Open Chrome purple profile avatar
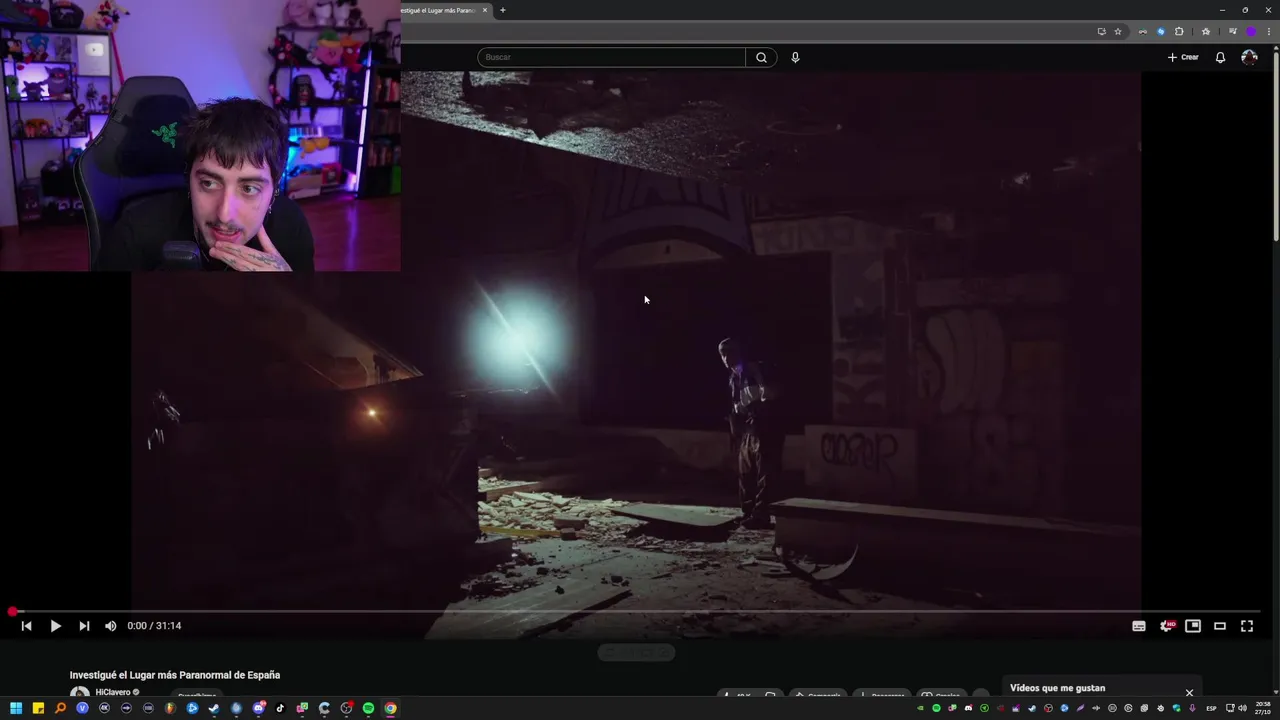1280x720 pixels. pyautogui.click(x=1251, y=31)
